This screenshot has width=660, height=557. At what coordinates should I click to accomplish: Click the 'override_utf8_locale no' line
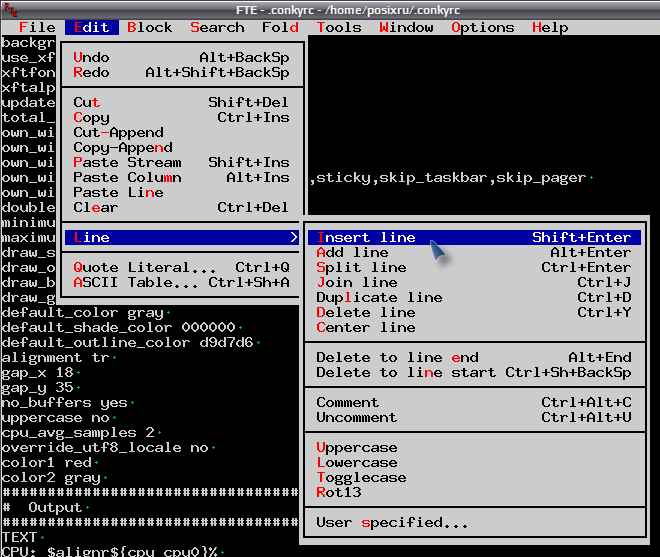coord(105,448)
